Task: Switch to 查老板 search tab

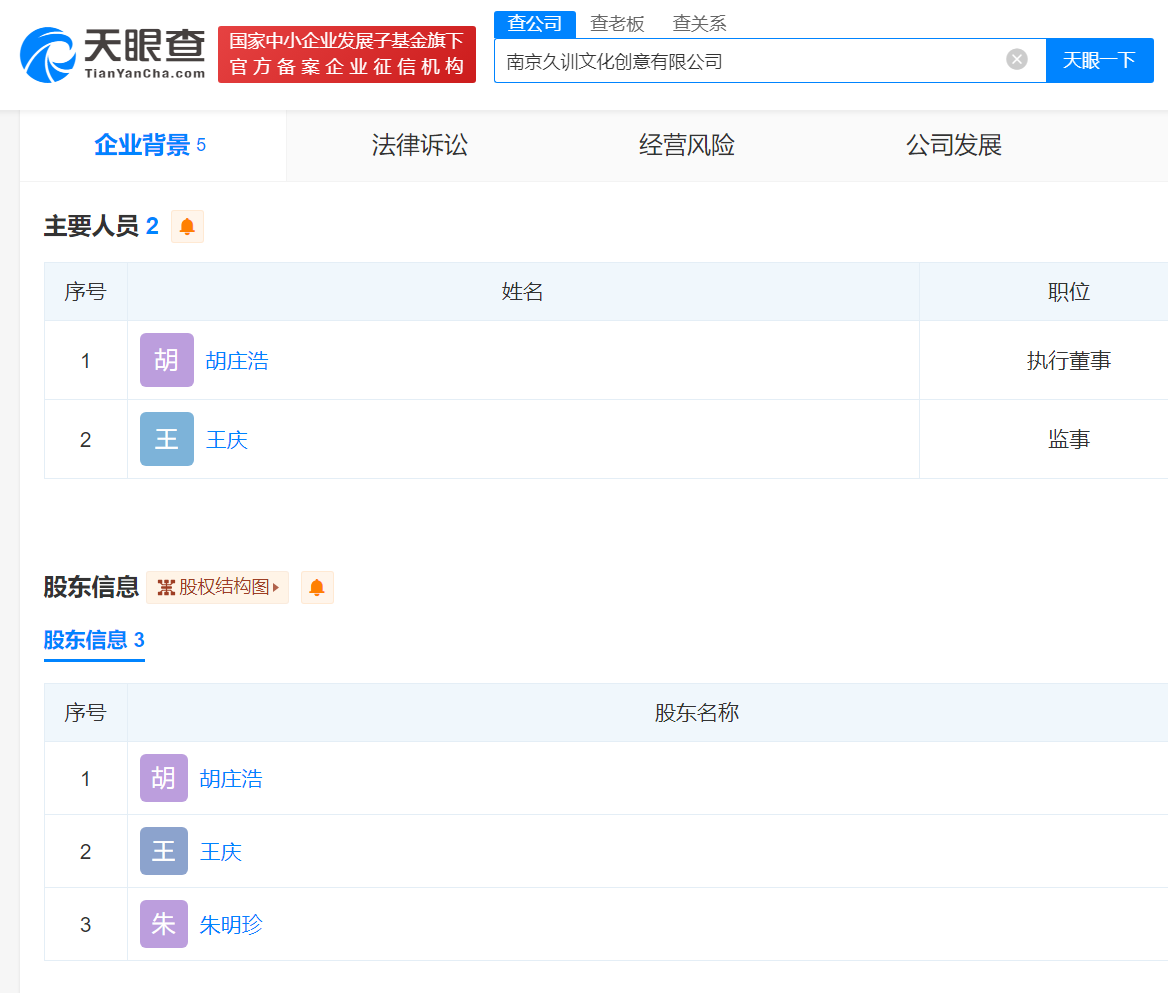Action: (617, 24)
